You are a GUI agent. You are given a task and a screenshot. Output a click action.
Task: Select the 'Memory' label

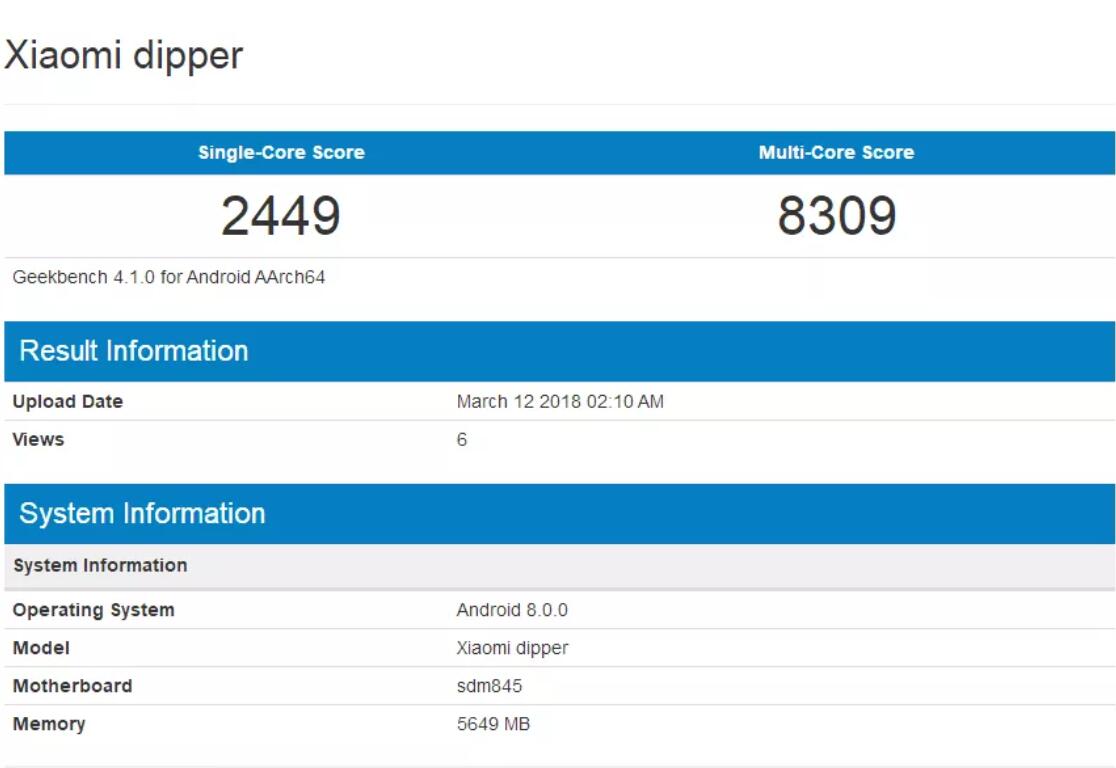click(x=49, y=725)
